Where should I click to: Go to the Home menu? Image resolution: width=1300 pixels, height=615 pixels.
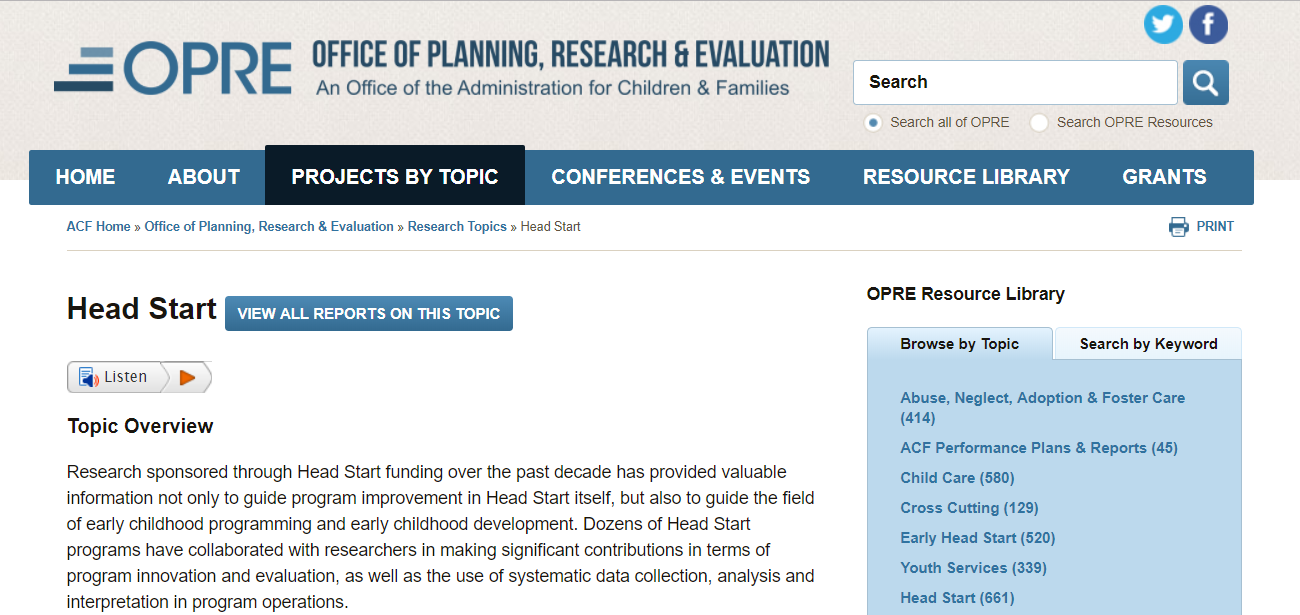(85, 177)
